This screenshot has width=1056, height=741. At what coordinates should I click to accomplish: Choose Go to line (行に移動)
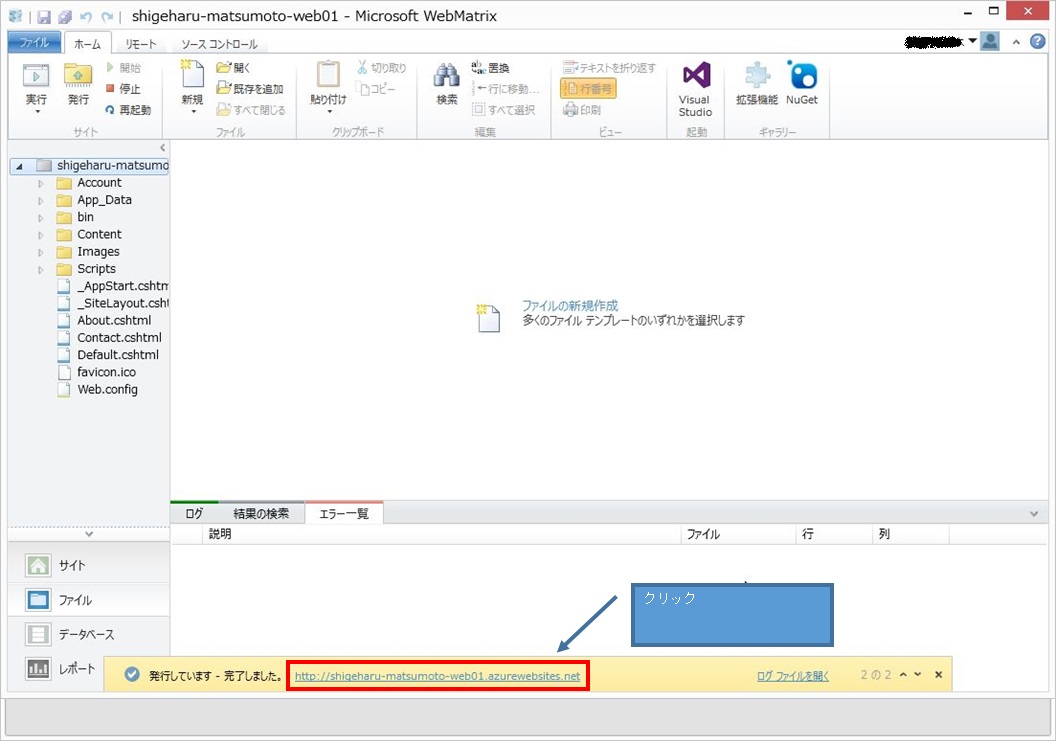pyautogui.click(x=505, y=89)
